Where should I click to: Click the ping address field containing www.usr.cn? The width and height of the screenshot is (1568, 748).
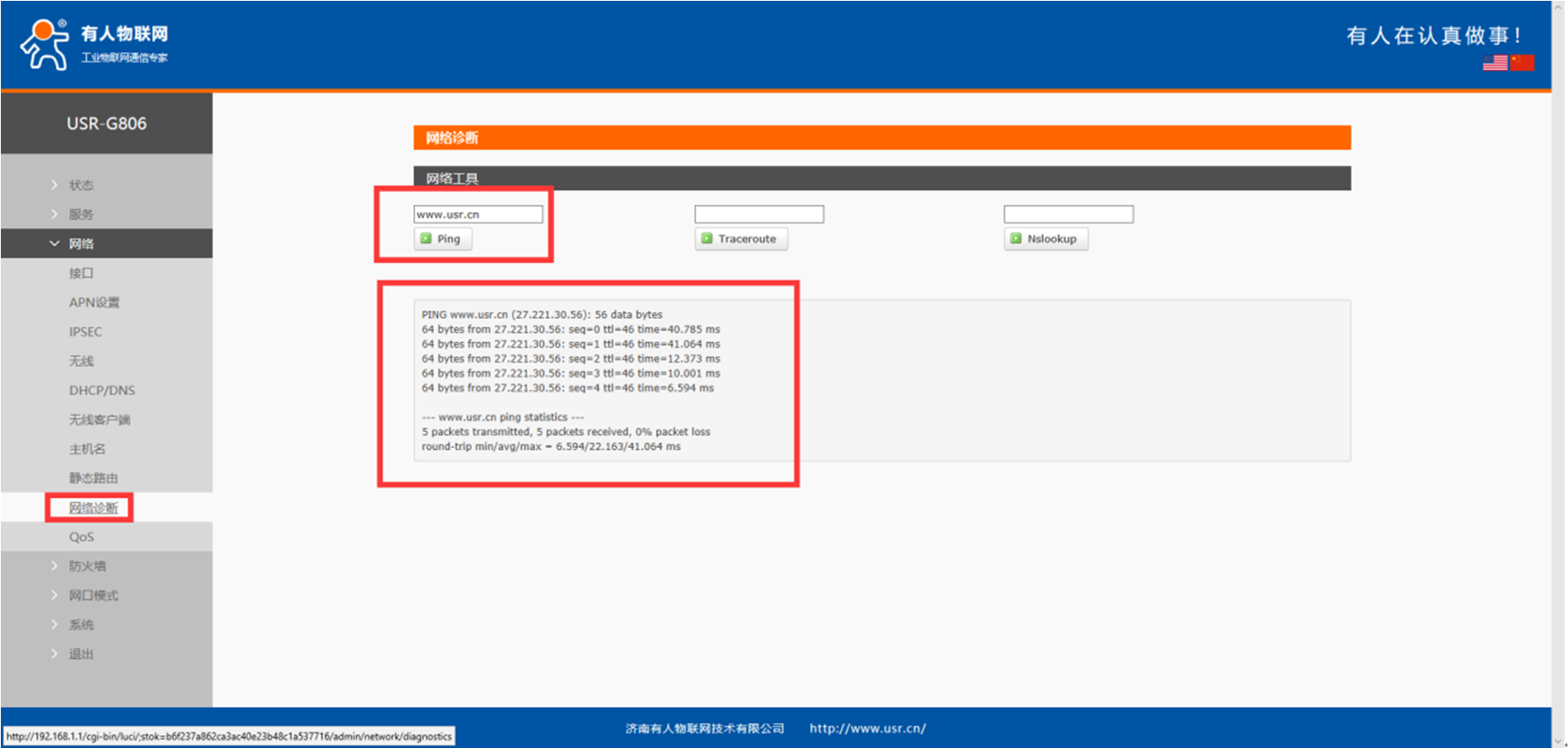[477, 215]
